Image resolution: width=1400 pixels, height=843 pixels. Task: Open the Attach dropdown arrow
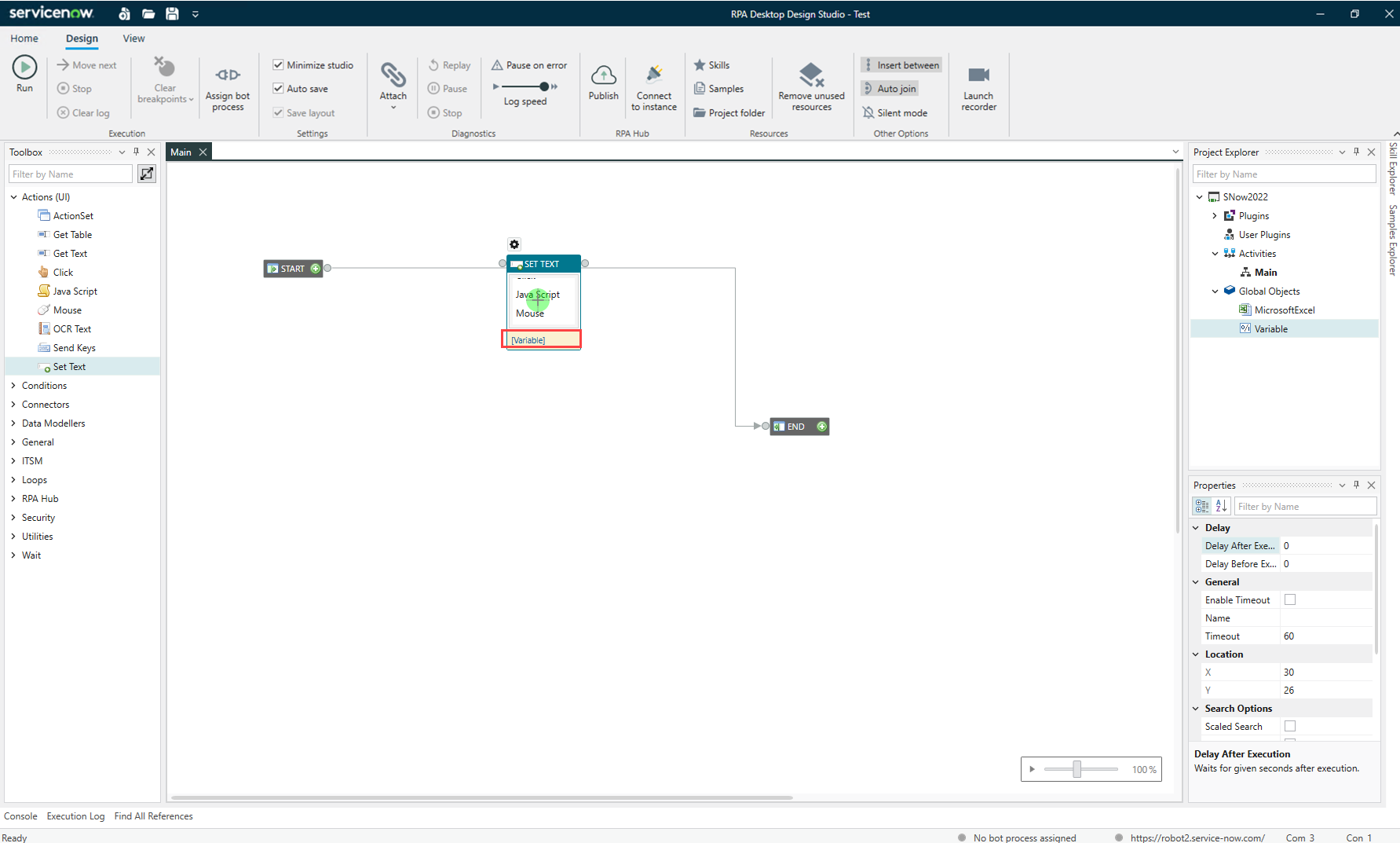pyautogui.click(x=393, y=108)
